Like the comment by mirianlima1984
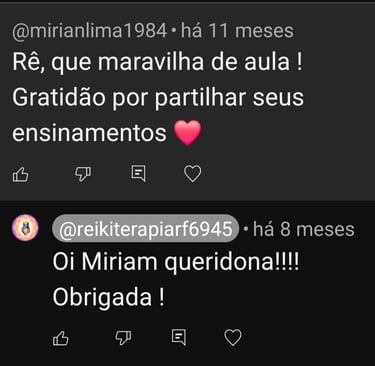The height and width of the screenshot is (366, 375). click(21, 174)
